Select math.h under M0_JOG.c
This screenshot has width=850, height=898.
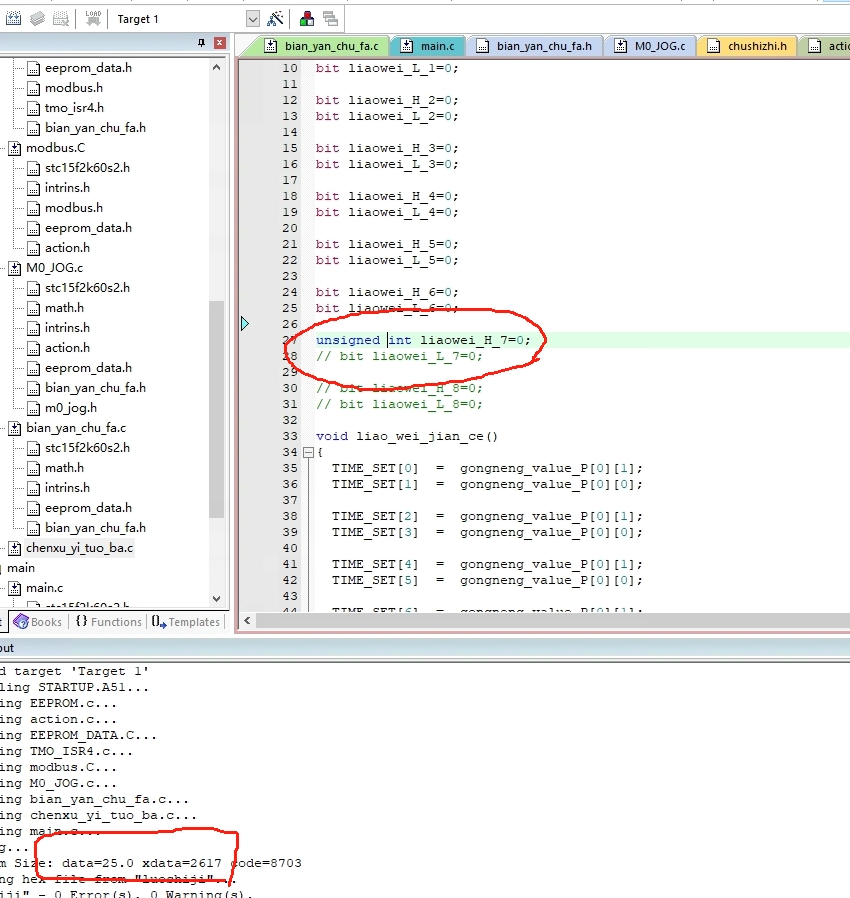point(64,308)
